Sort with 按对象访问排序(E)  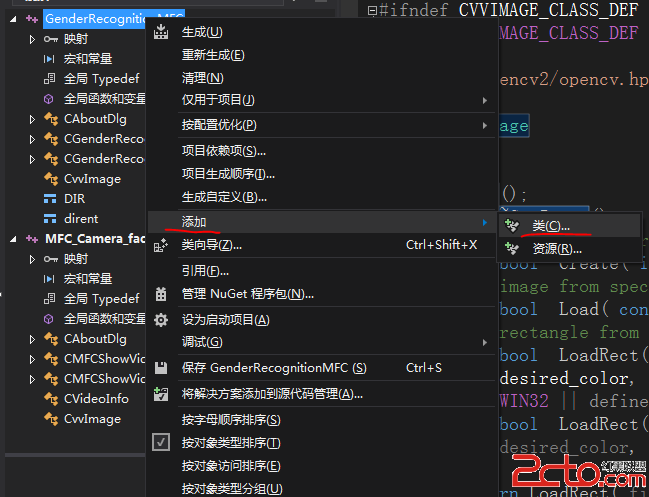(x=323, y=466)
